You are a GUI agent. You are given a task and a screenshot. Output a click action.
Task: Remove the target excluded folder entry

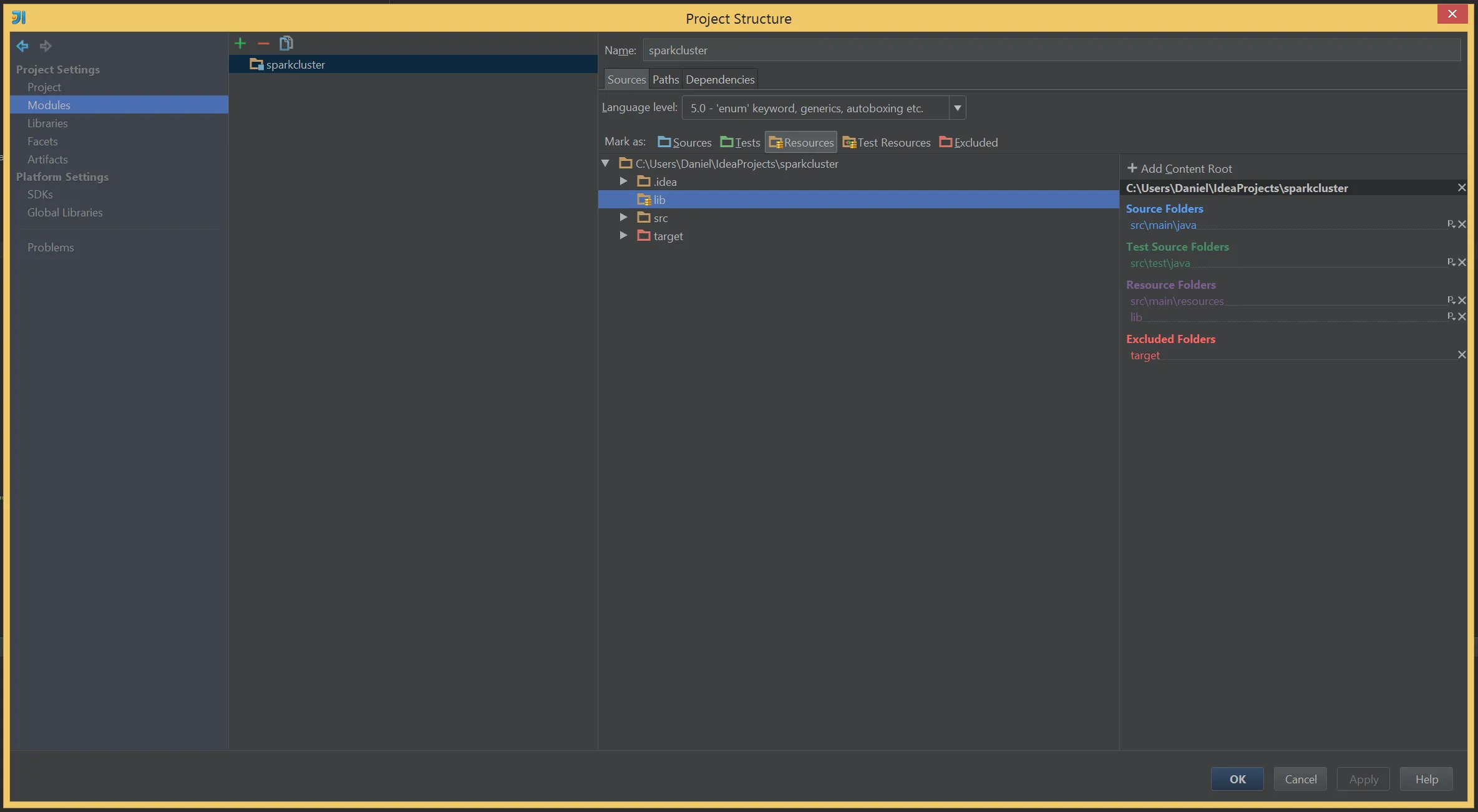pos(1461,355)
